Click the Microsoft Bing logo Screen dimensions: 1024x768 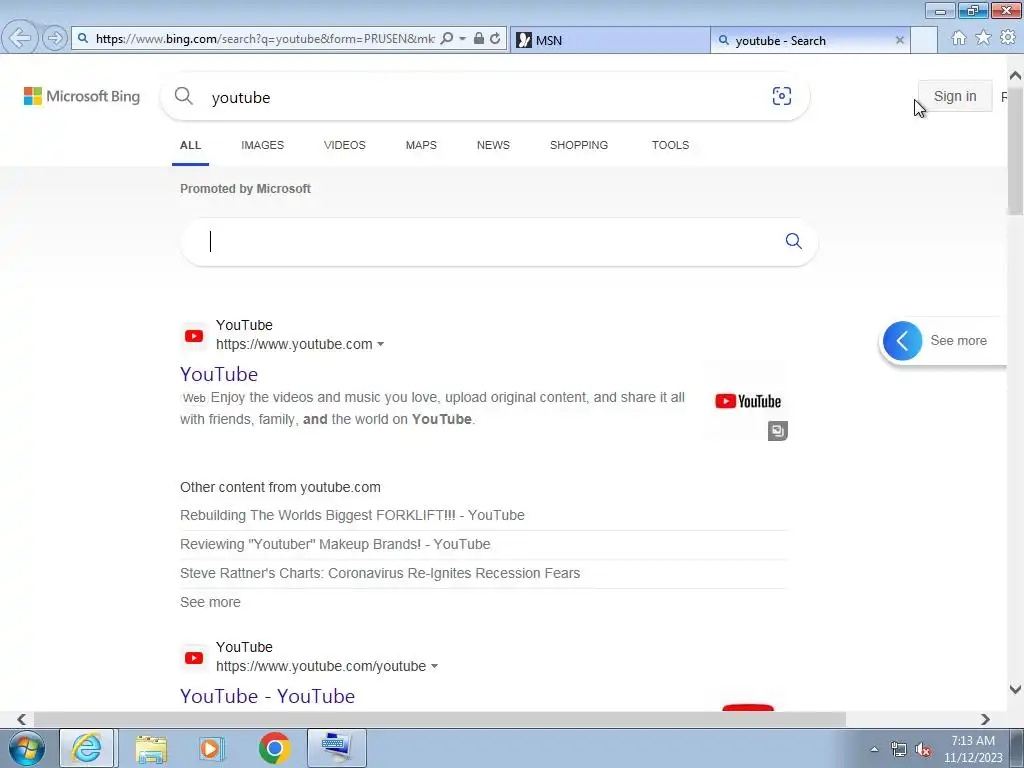tap(82, 97)
